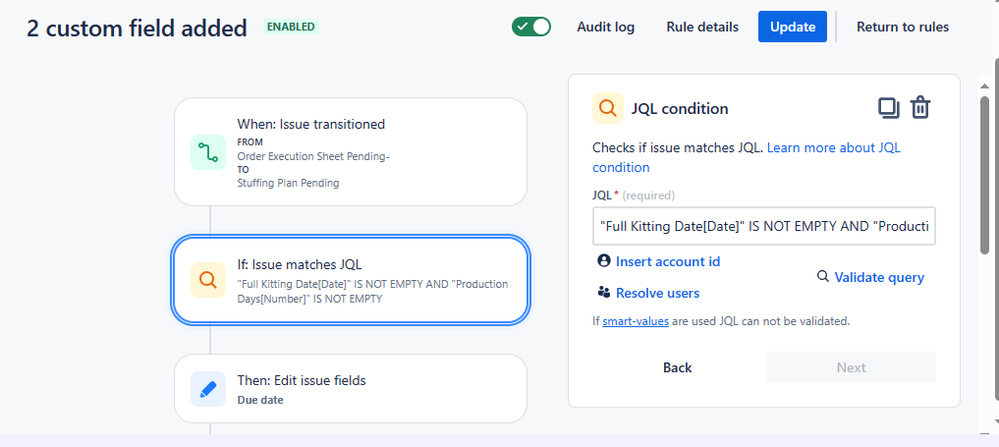Select the When: Issue transitioned trigger card
This screenshot has width=999, height=447.
(x=350, y=152)
